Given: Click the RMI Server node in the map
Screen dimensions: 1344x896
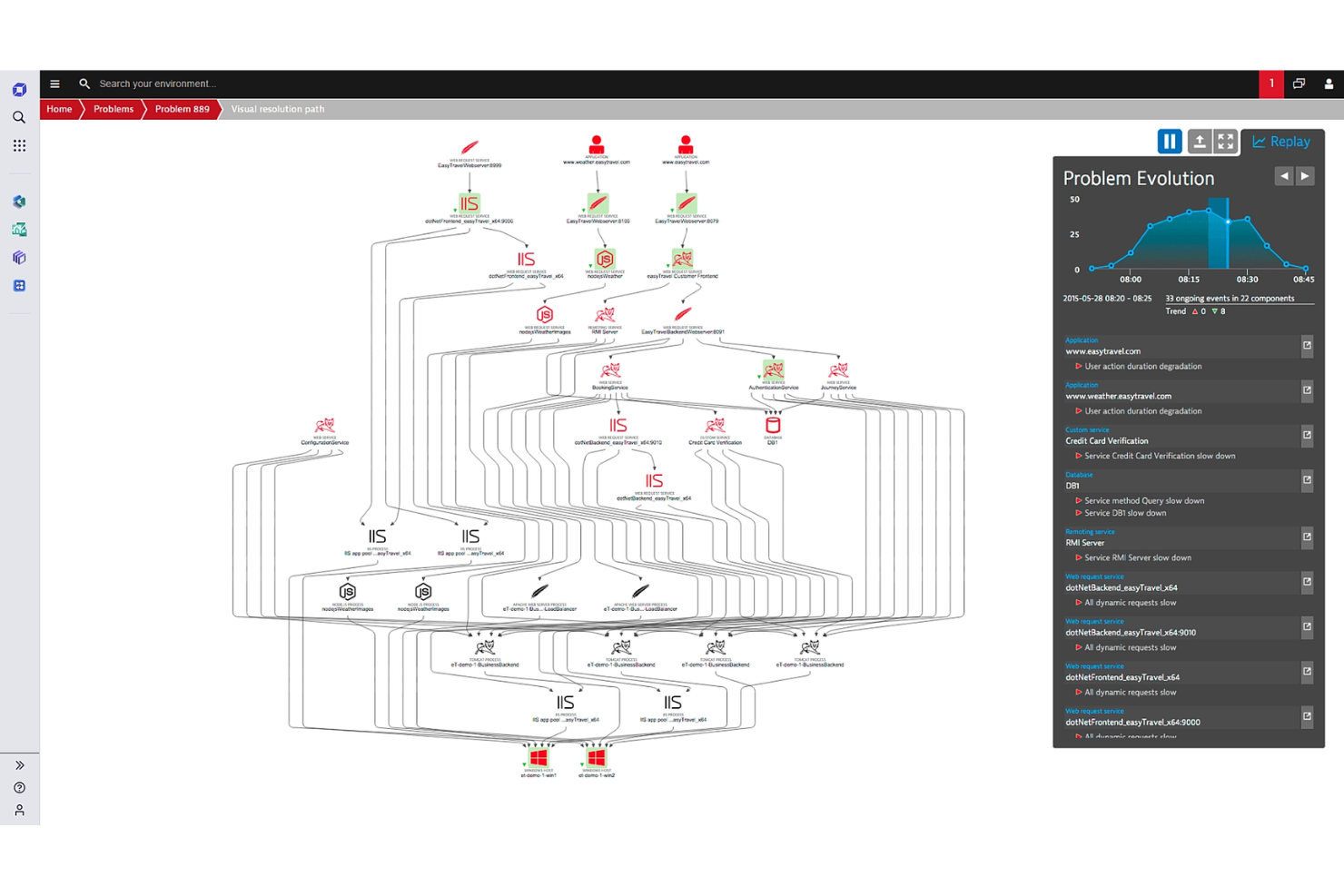Looking at the screenshot, I should pos(606,316).
